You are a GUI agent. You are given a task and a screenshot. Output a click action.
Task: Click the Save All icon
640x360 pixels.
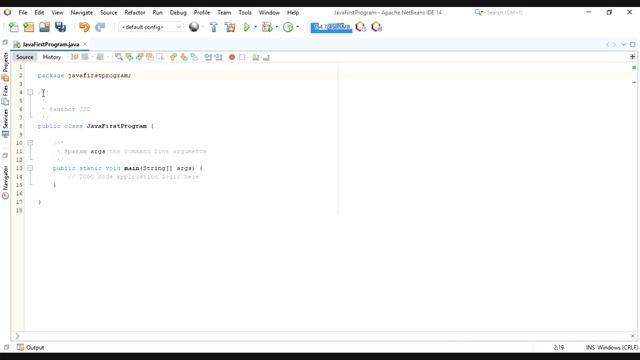[x=60, y=27]
